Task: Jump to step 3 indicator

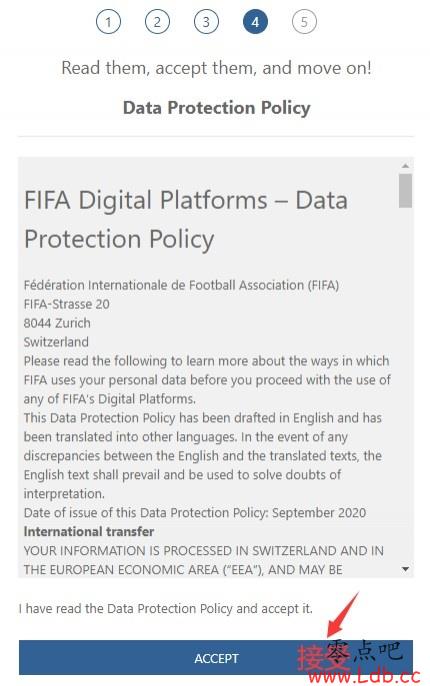Action: click(x=206, y=21)
